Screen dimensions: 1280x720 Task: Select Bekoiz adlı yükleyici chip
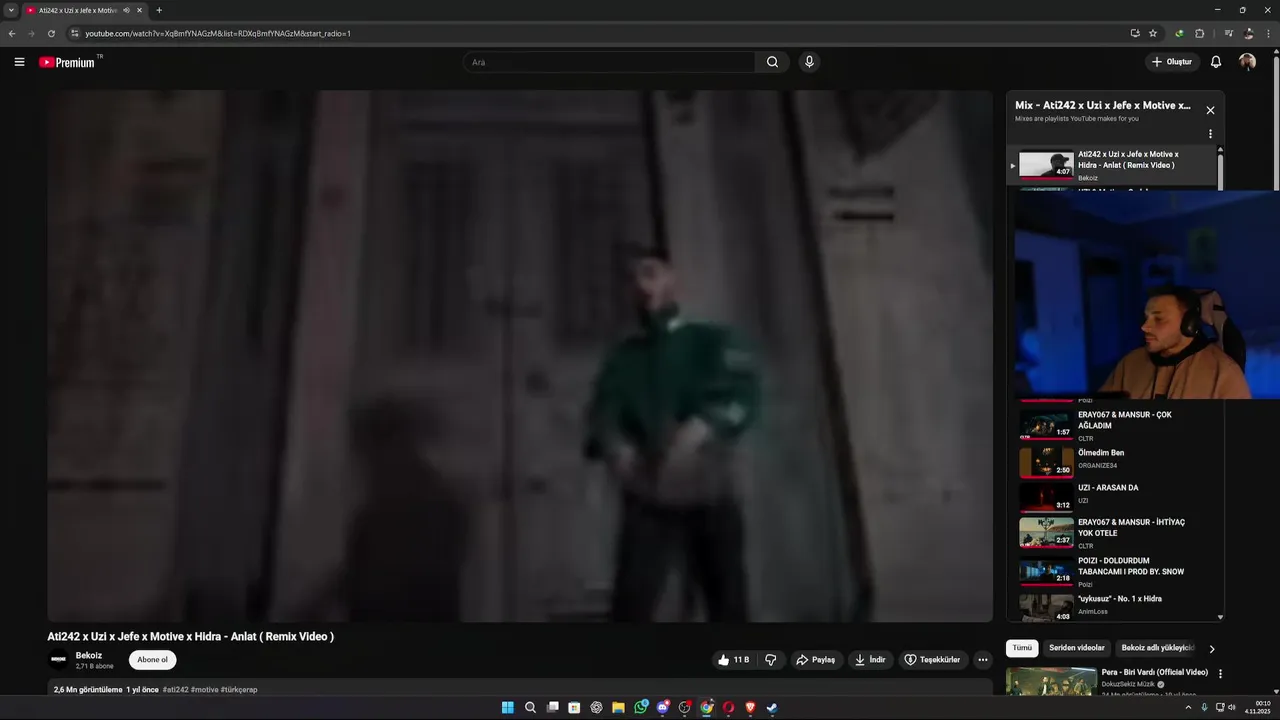tap(1157, 648)
